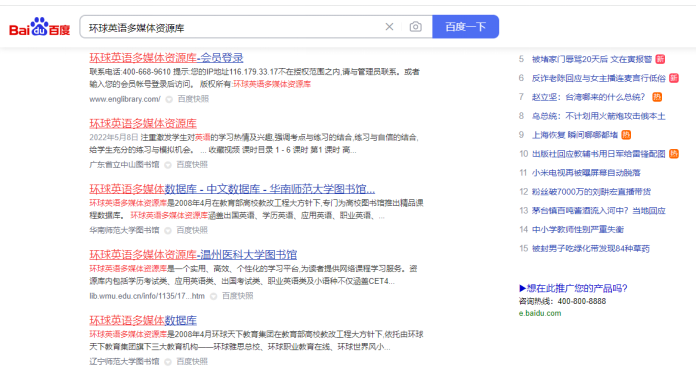Click the circle icon beside 广东省立中山图书馆
This screenshot has height=372, width=696.
coord(168,165)
